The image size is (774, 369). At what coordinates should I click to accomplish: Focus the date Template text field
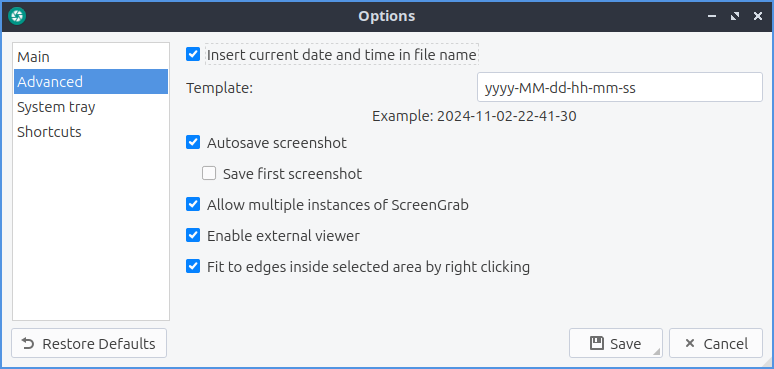pos(620,88)
